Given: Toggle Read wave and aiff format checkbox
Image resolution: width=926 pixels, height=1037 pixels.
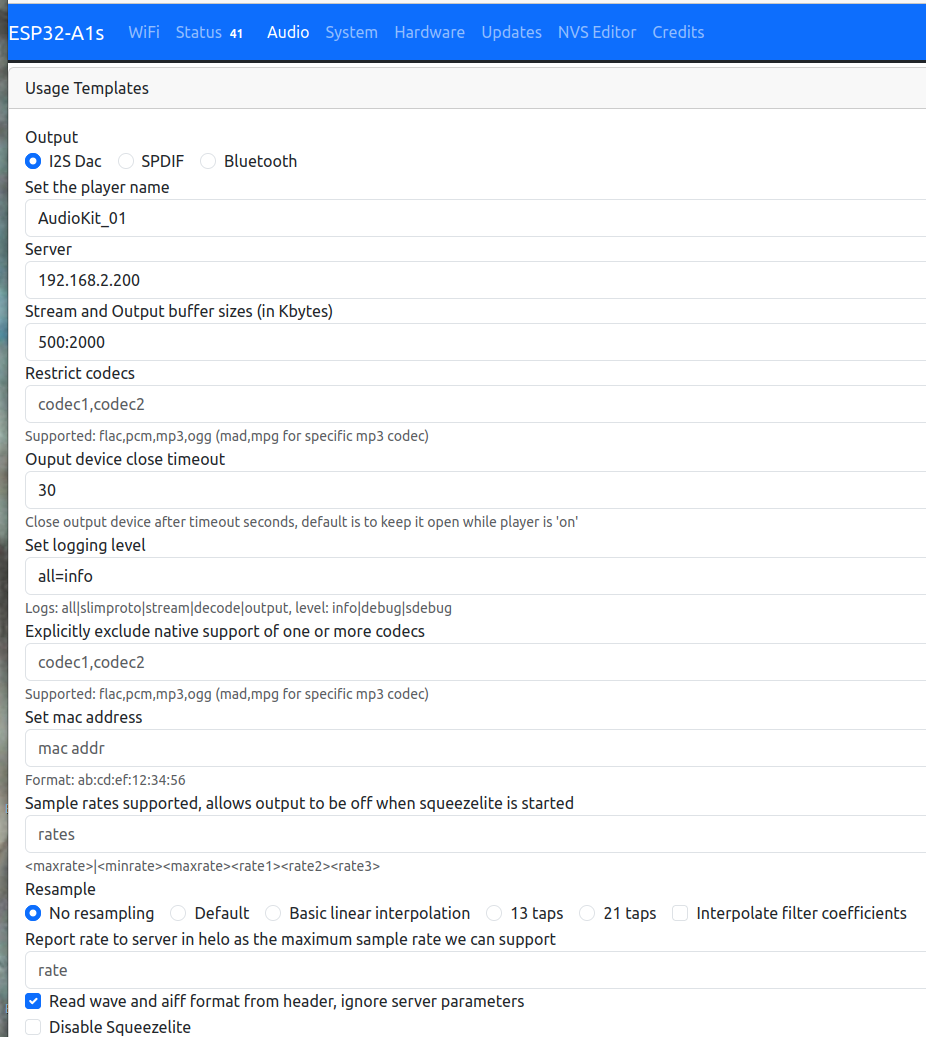Looking at the screenshot, I should [34, 1001].
